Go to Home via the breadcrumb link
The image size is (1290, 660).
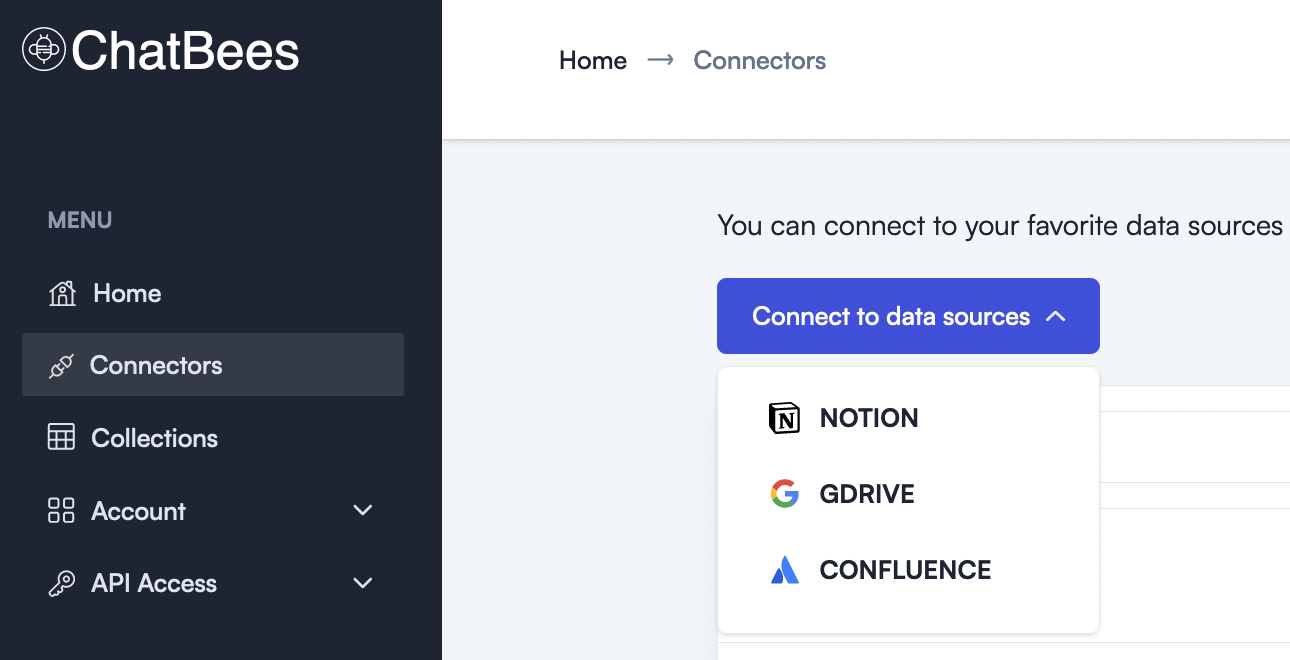[593, 61]
